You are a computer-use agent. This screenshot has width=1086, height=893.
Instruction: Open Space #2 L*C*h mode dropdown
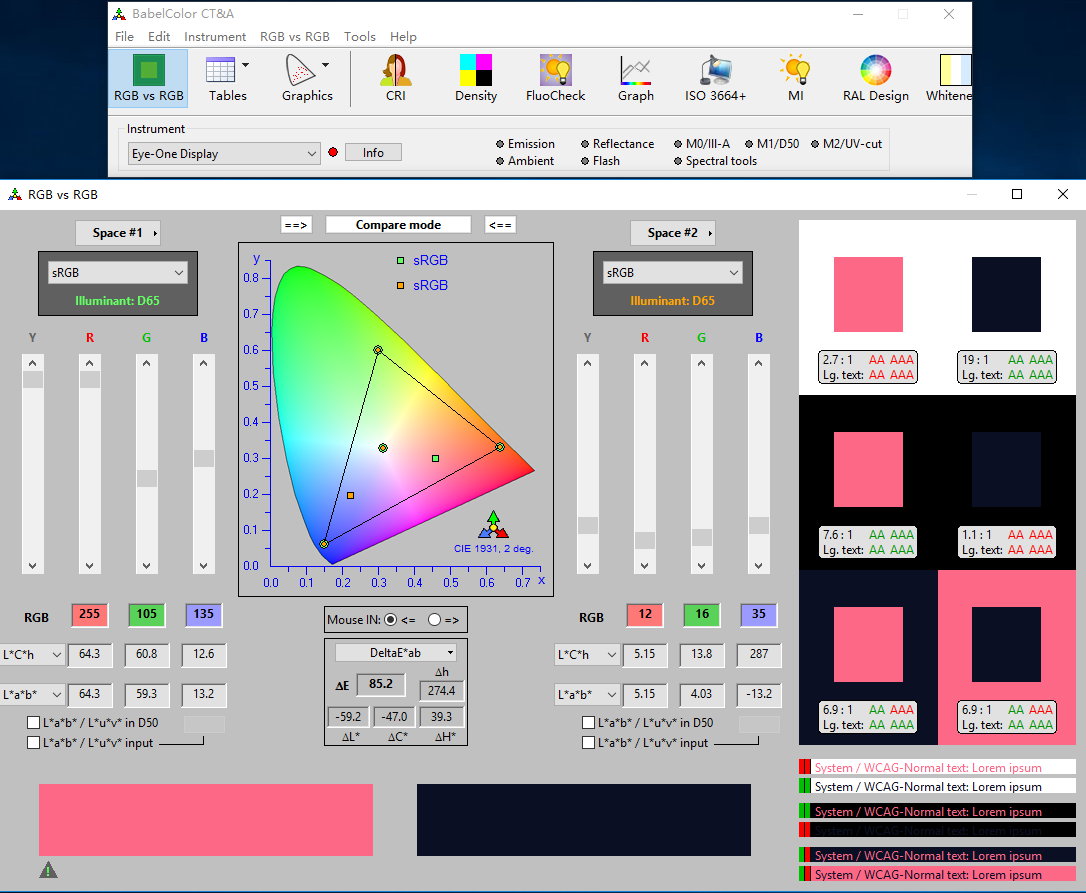(x=587, y=655)
